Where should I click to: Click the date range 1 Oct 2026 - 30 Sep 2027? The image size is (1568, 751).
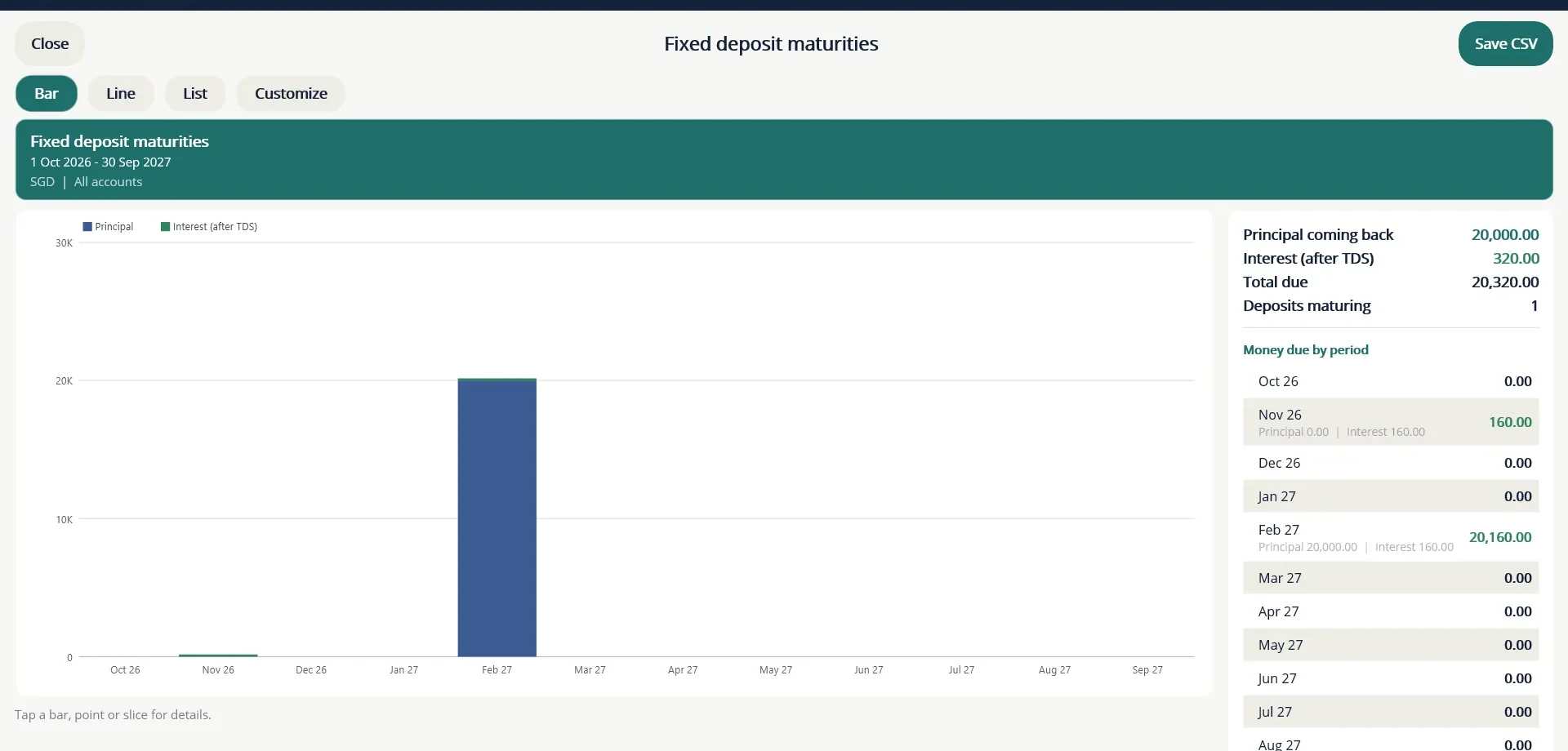(x=100, y=162)
